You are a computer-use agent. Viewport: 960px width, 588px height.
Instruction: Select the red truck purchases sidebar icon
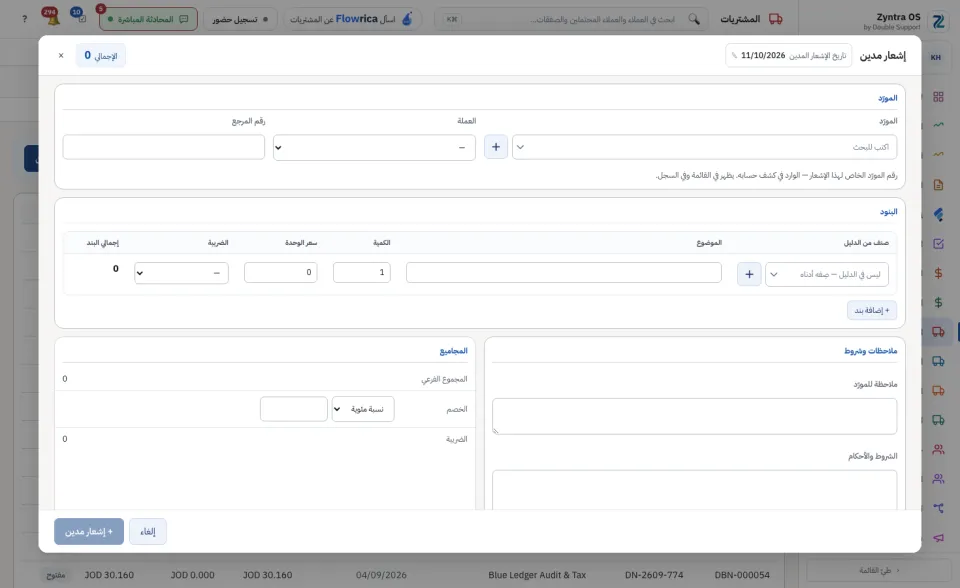(938, 332)
